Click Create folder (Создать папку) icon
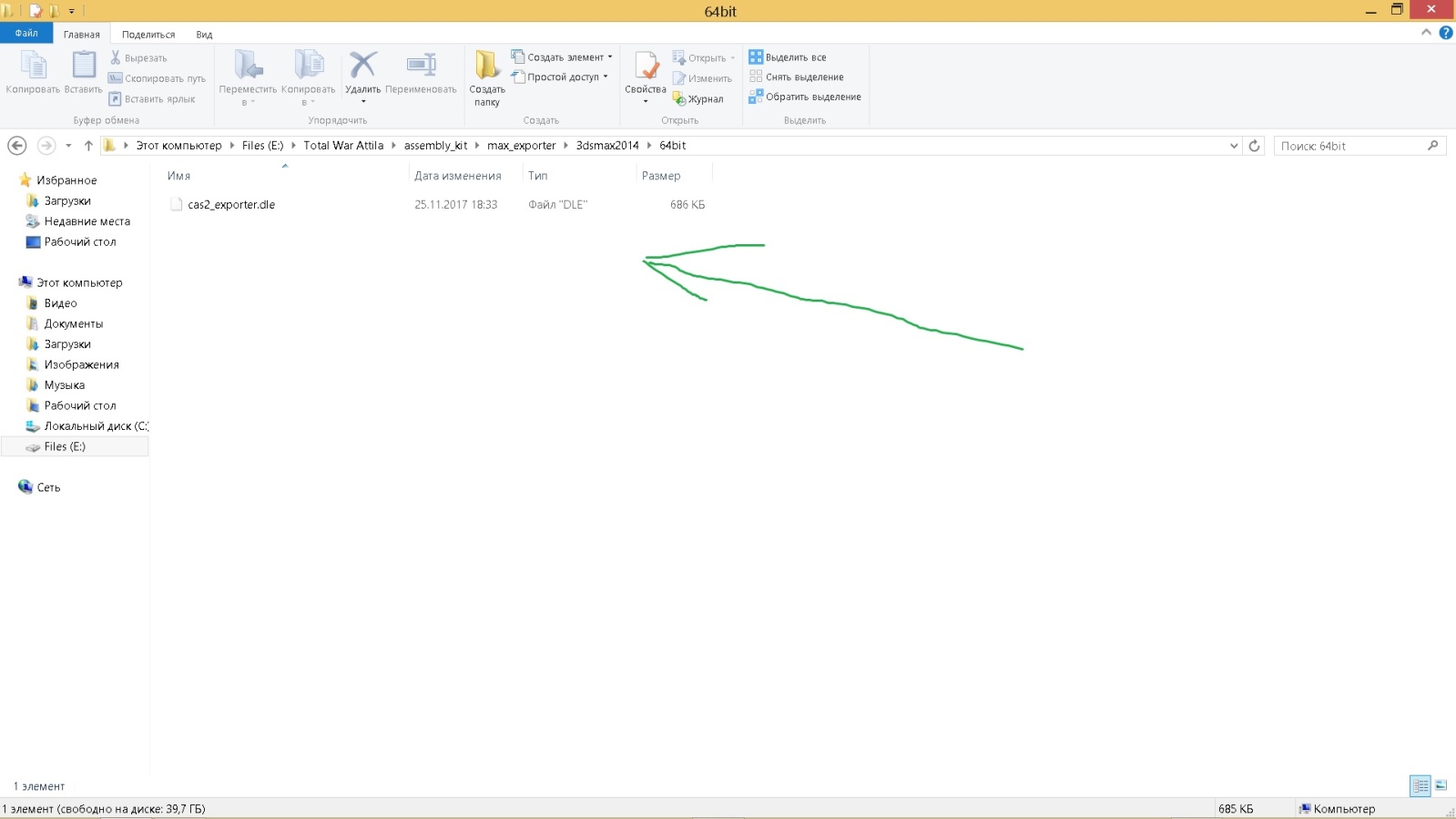The image size is (1456, 819). pos(487,67)
